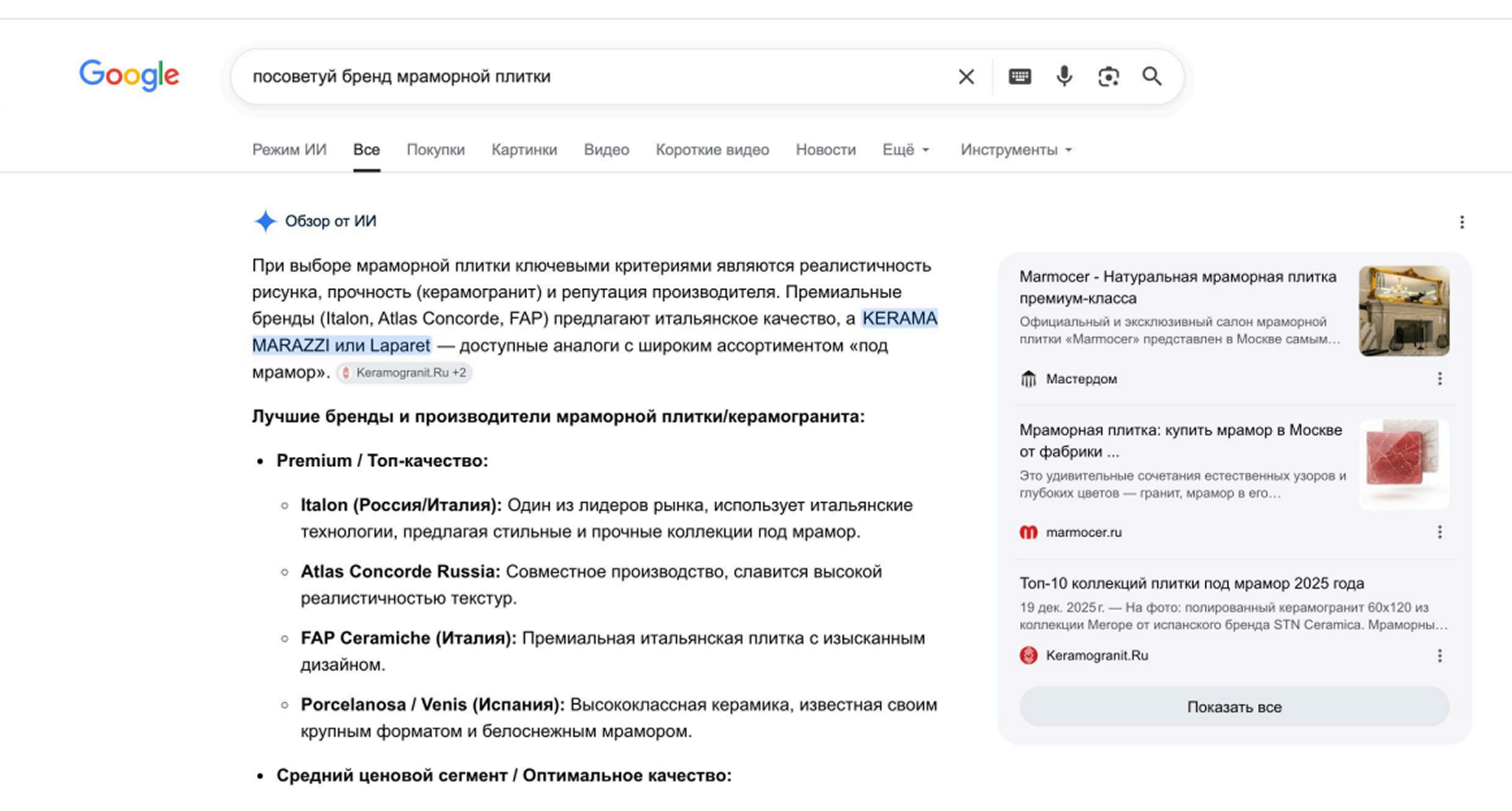Open three-dot menu for marmocer.ru source

click(1440, 532)
